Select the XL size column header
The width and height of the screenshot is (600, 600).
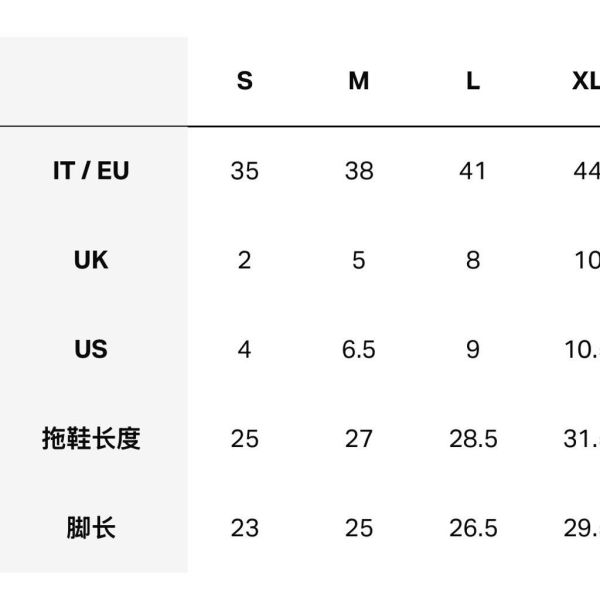coord(586,81)
